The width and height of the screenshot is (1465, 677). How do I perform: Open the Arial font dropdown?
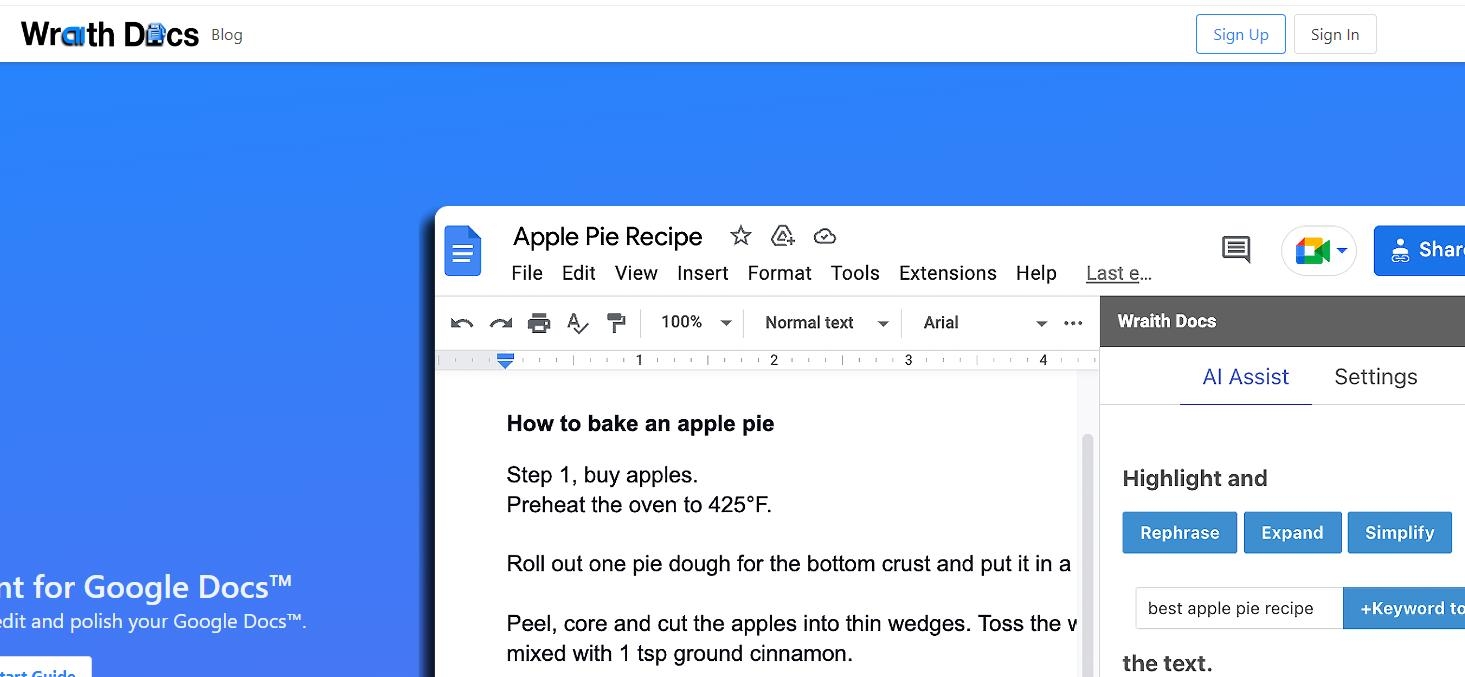(985, 322)
